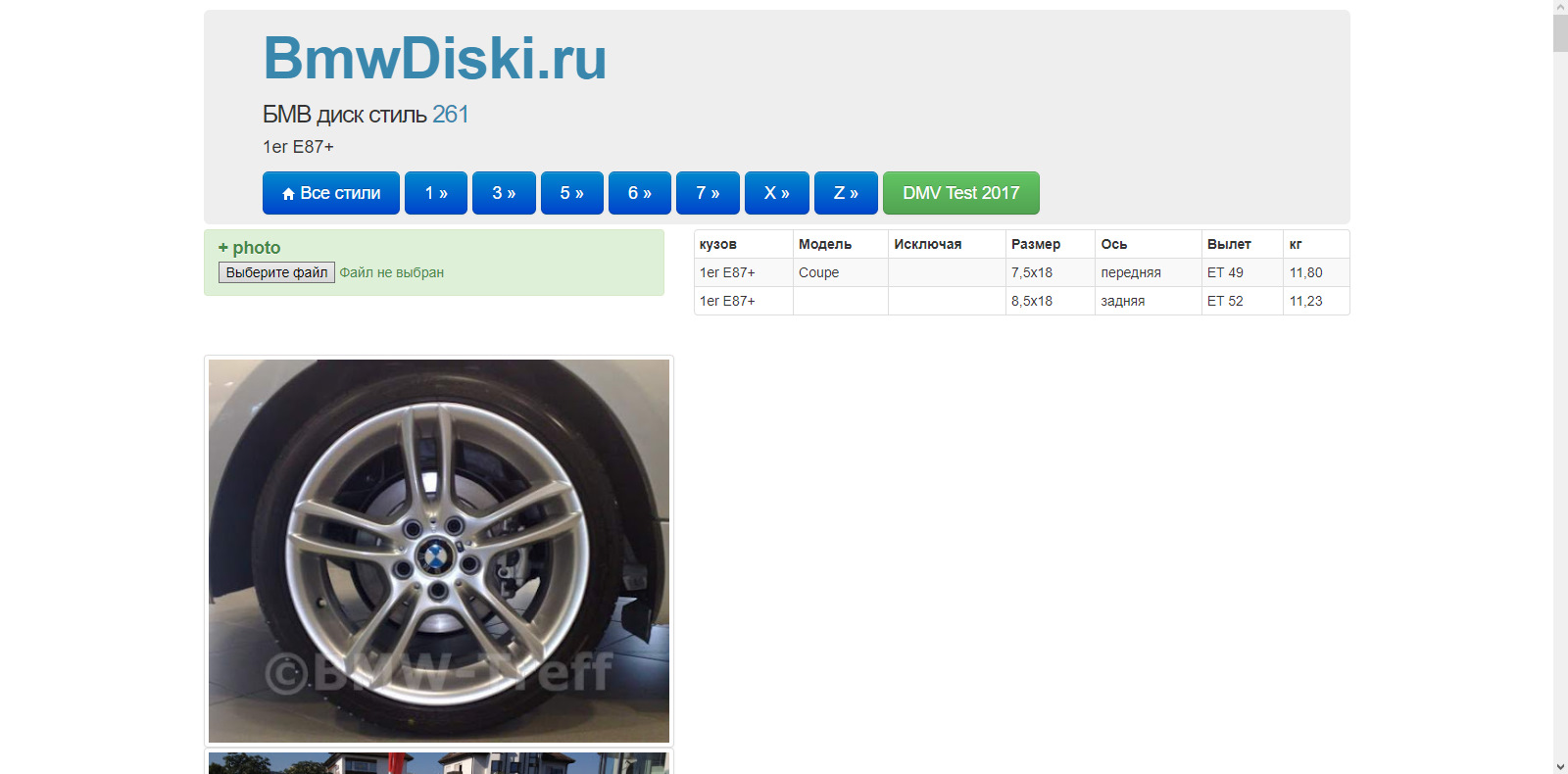The image size is (1568, 774).
Task: Open the 1 series styles button
Action: (435, 193)
